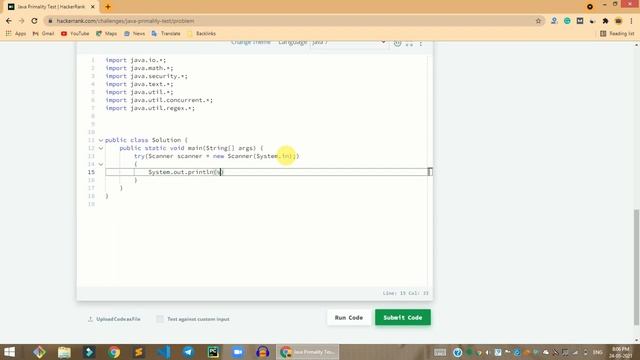The width and height of the screenshot is (640, 360).
Task: Click the try Scanner line of code
Action: [x=216, y=156]
